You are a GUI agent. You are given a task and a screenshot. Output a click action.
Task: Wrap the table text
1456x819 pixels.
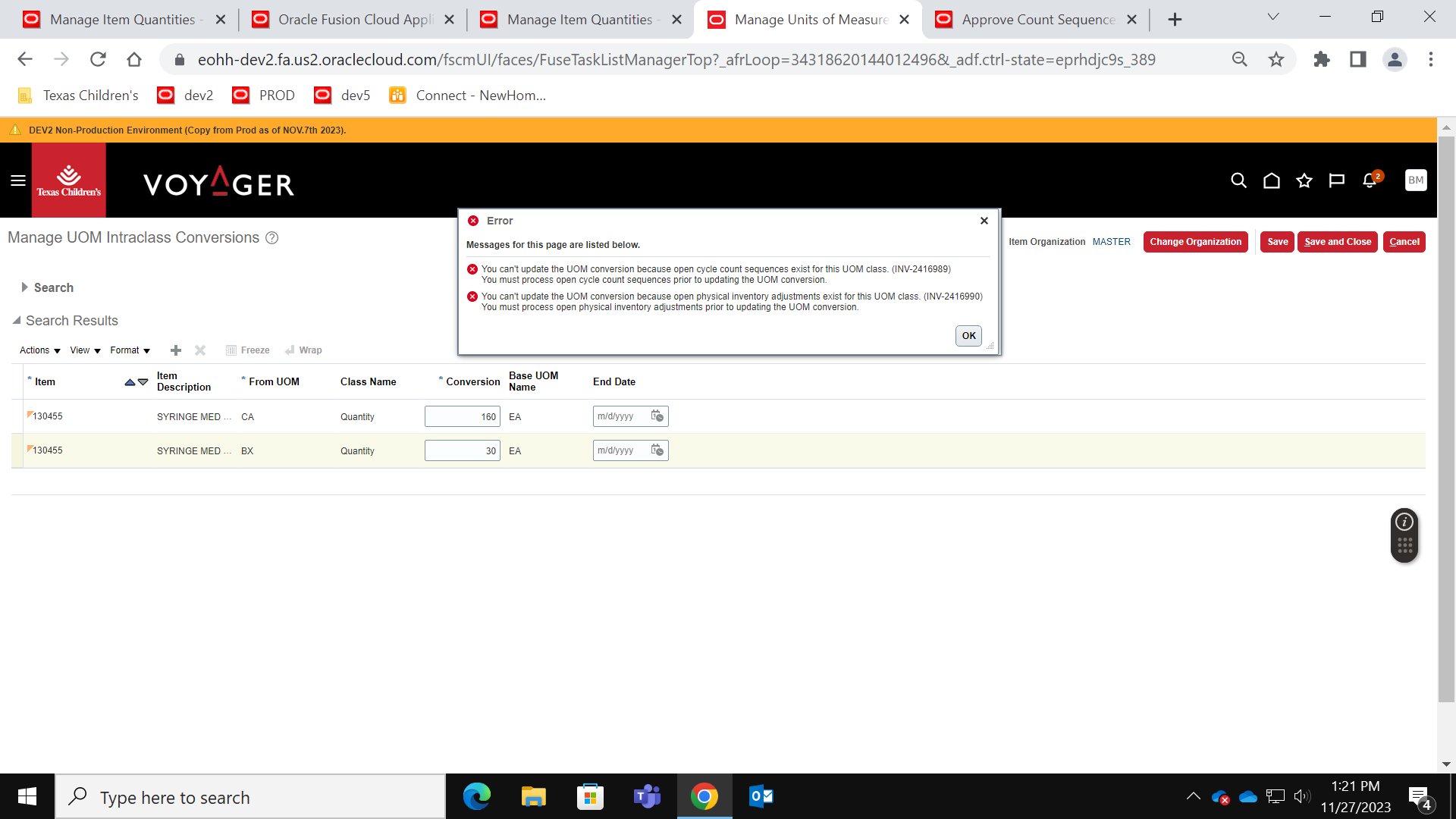pyautogui.click(x=303, y=350)
